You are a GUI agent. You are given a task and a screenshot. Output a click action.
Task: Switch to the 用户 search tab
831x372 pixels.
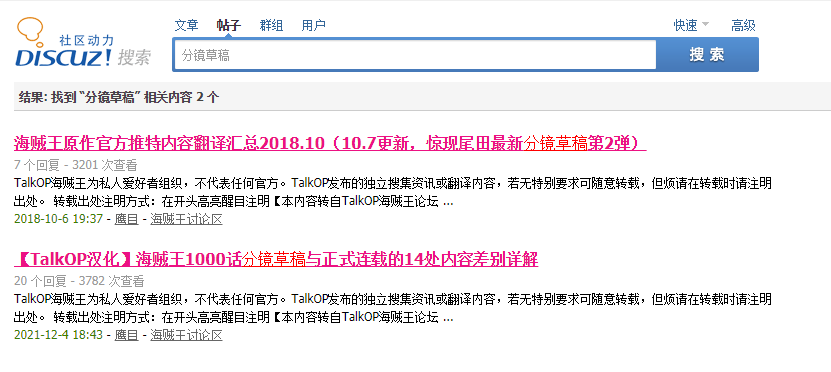[x=314, y=25]
